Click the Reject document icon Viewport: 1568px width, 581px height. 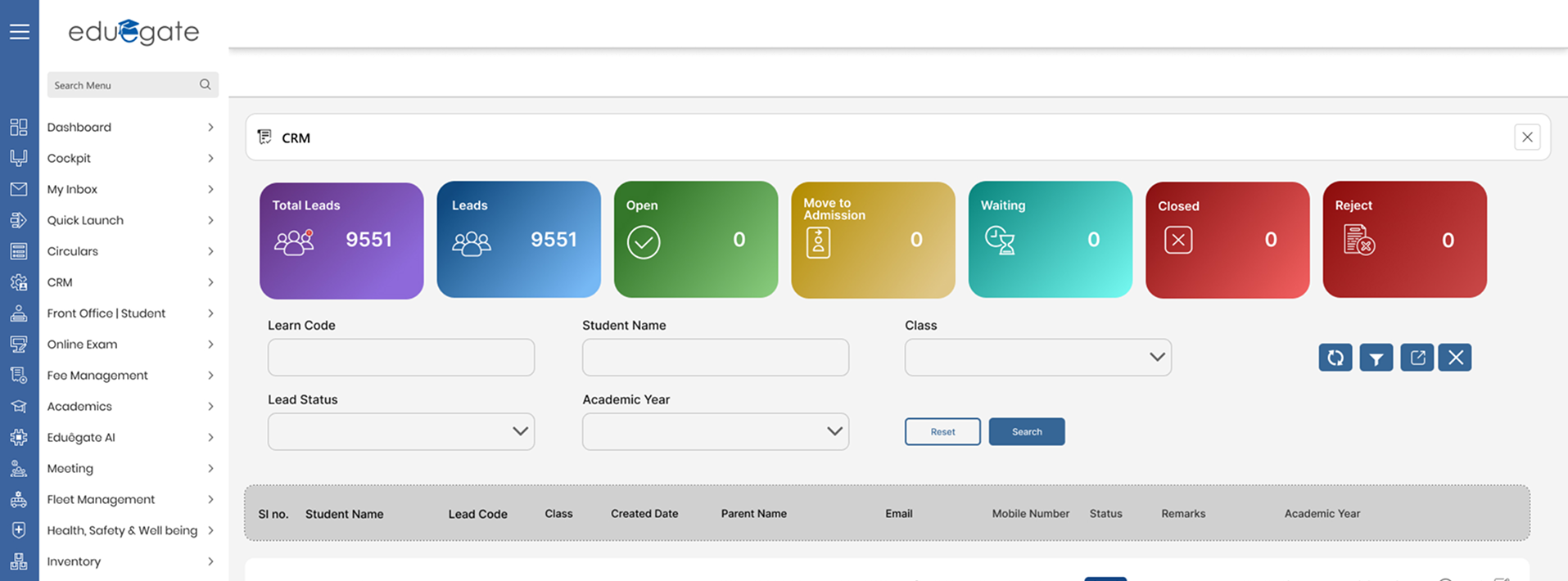click(x=1359, y=240)
